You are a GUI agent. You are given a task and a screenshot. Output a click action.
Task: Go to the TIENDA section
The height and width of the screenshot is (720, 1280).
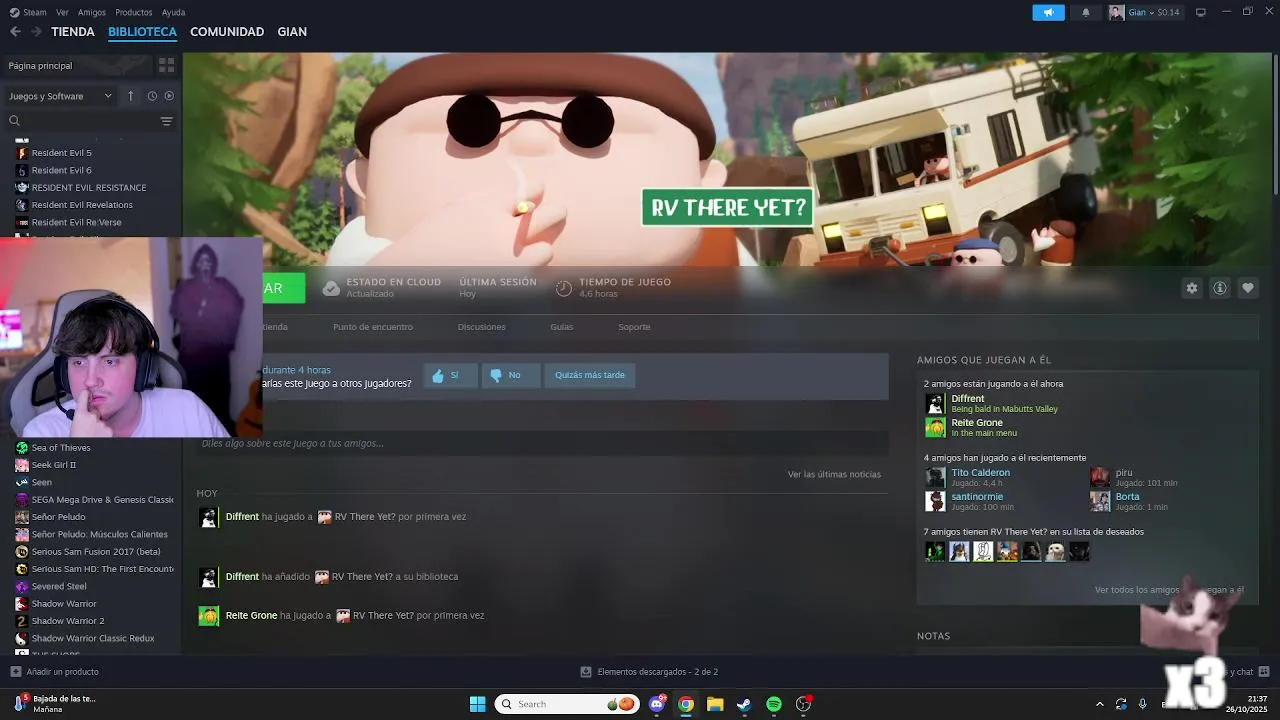click(x=73, y=32)
